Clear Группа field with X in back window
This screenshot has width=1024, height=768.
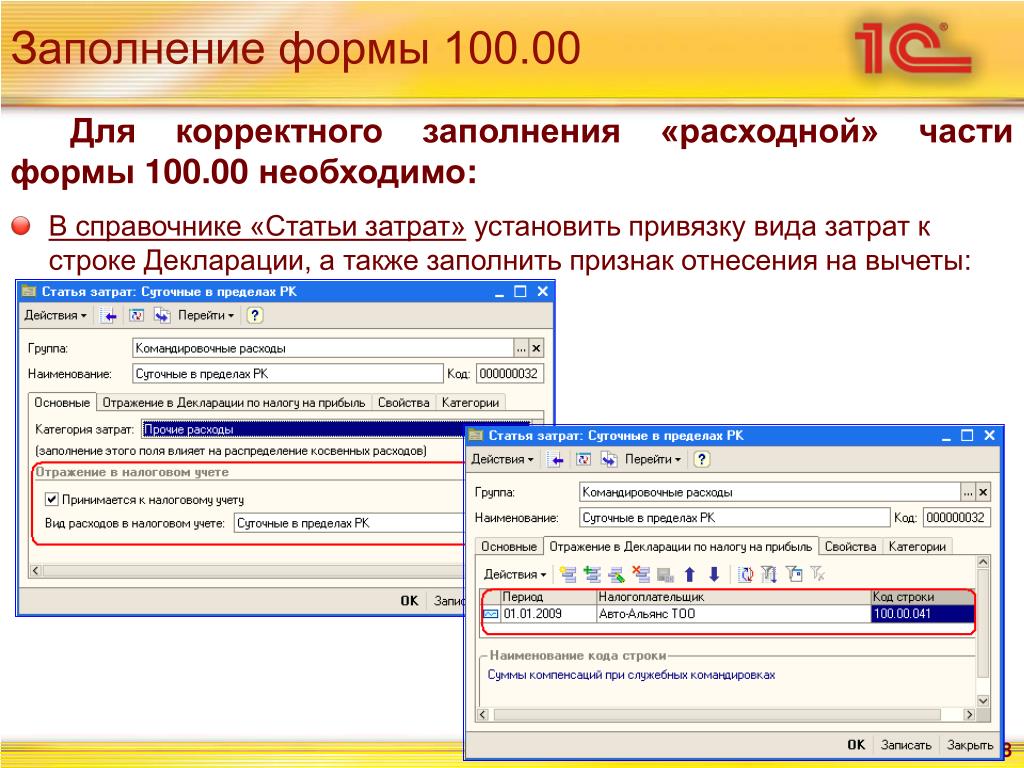tap(536, 349)
